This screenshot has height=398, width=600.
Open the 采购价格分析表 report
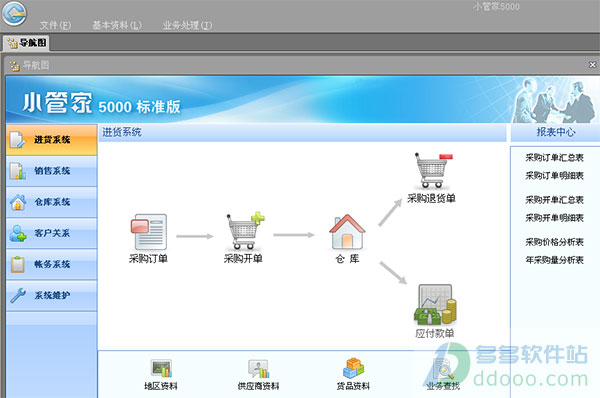554,242
